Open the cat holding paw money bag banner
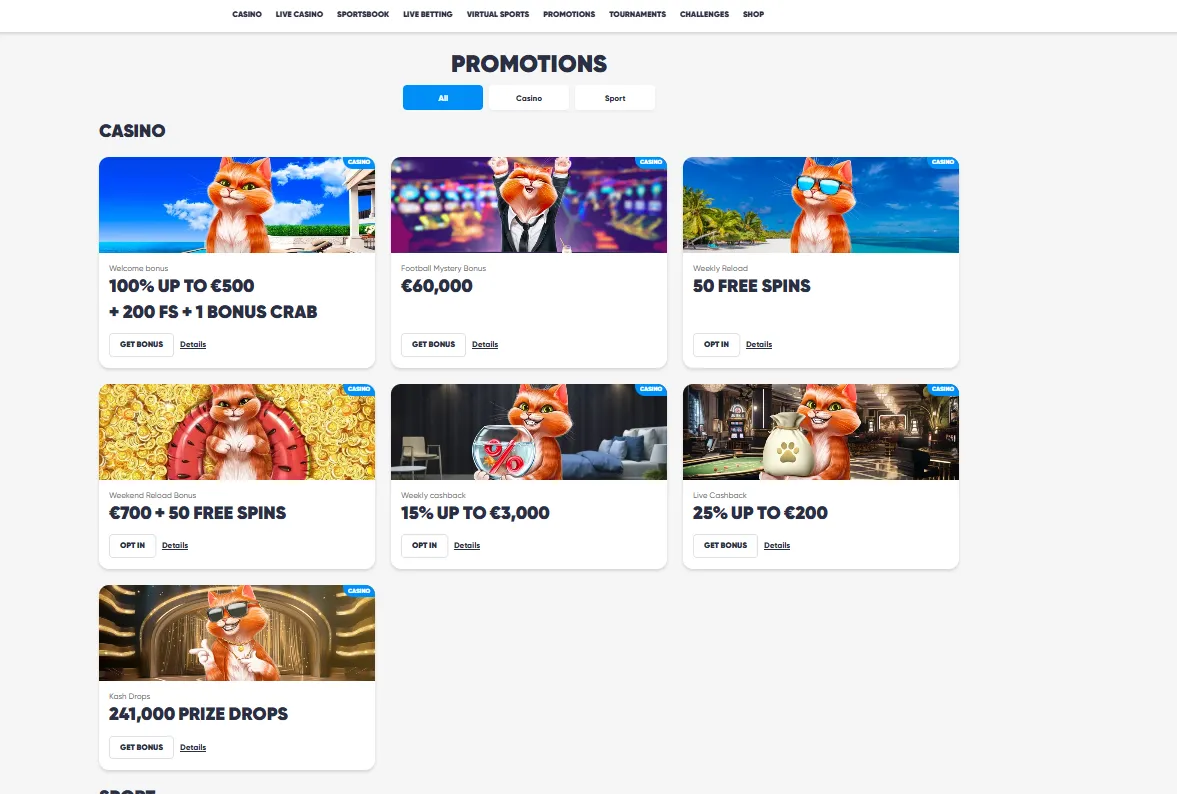 (x=820, y=432)
